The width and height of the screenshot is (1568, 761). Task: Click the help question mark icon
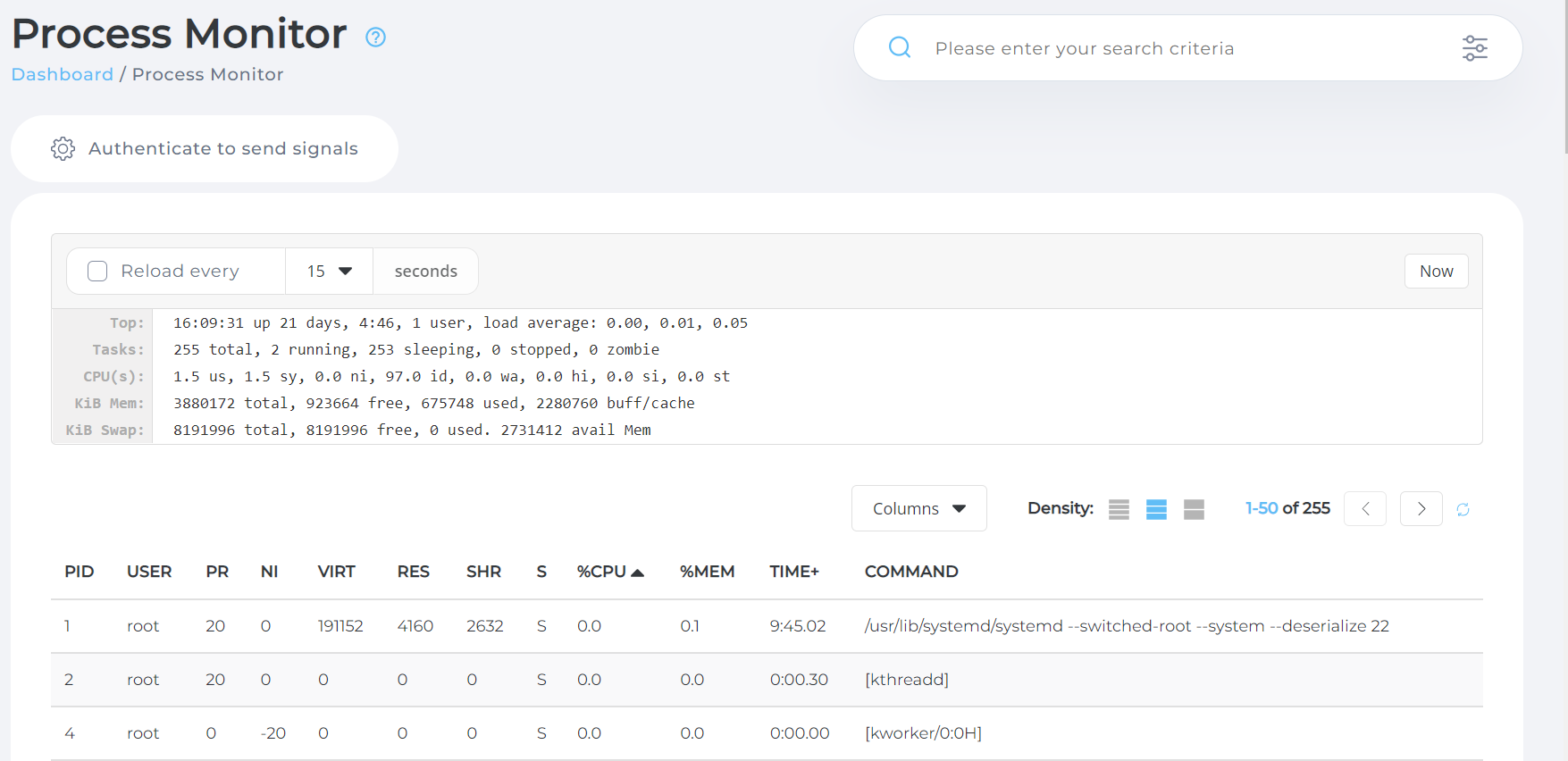pyautogui.click(x=375, y=38)
